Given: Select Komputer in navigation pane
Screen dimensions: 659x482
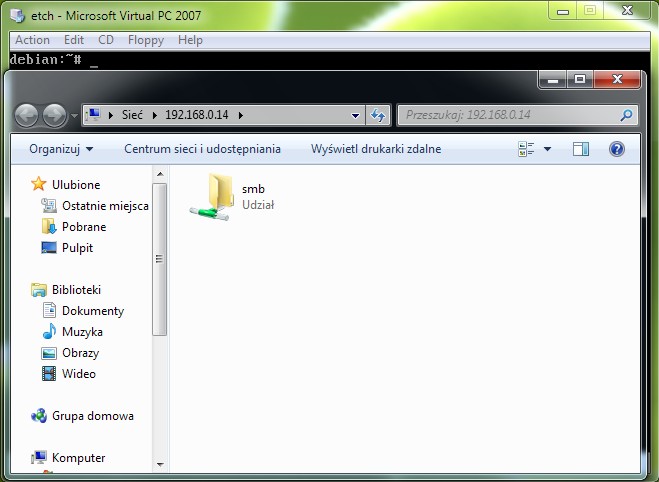Looking at the screenshot, I should point(79,458).
